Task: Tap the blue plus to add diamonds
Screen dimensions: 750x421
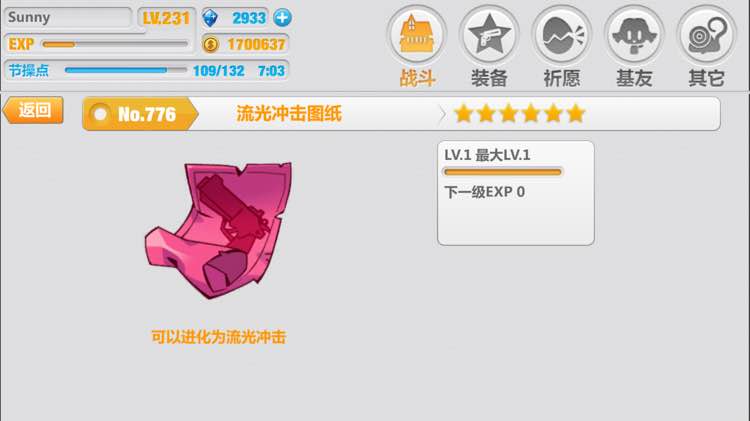Action: coord(282,18)
